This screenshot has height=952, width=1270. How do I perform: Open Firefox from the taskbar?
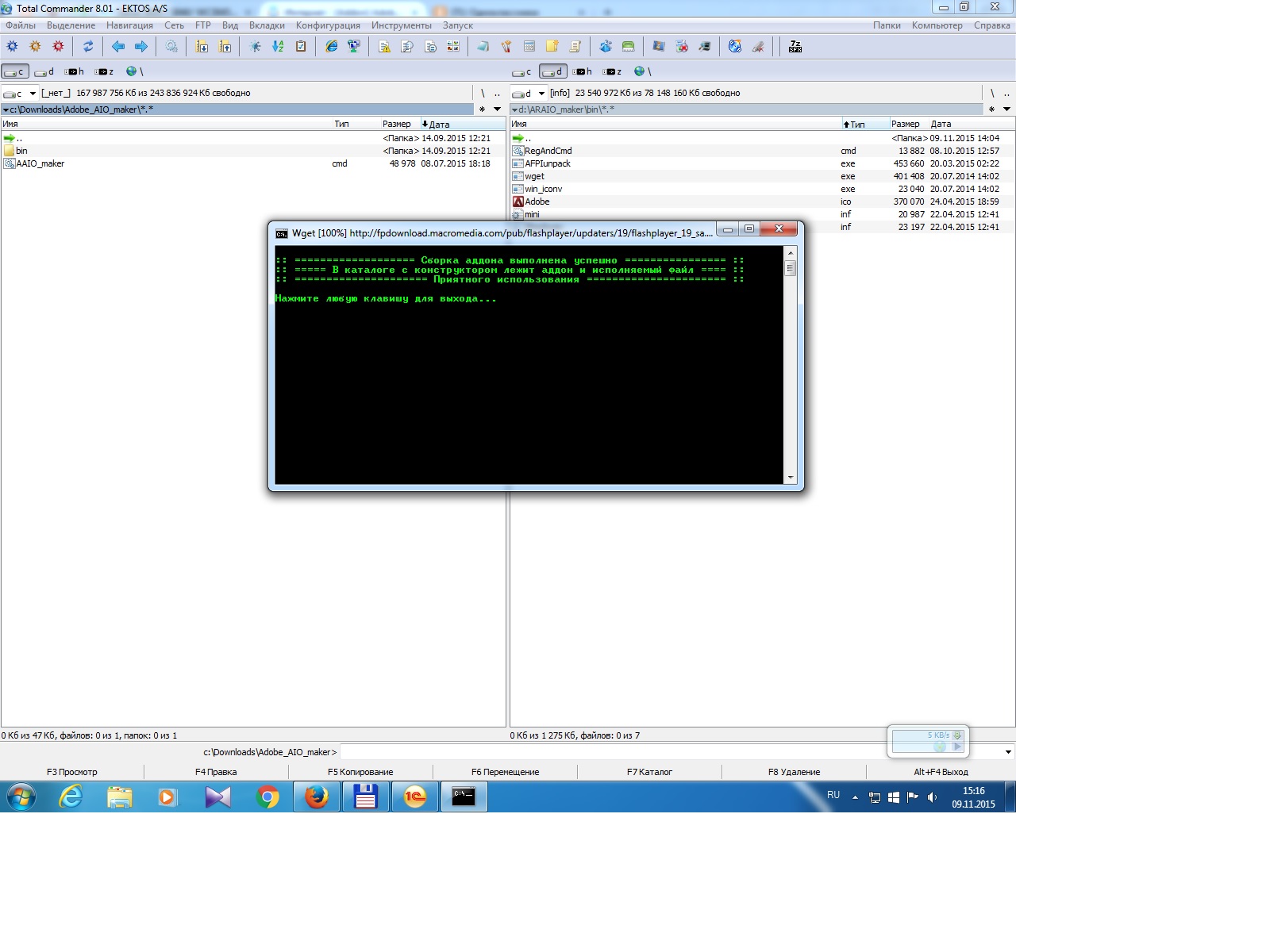tap(317, 797)
